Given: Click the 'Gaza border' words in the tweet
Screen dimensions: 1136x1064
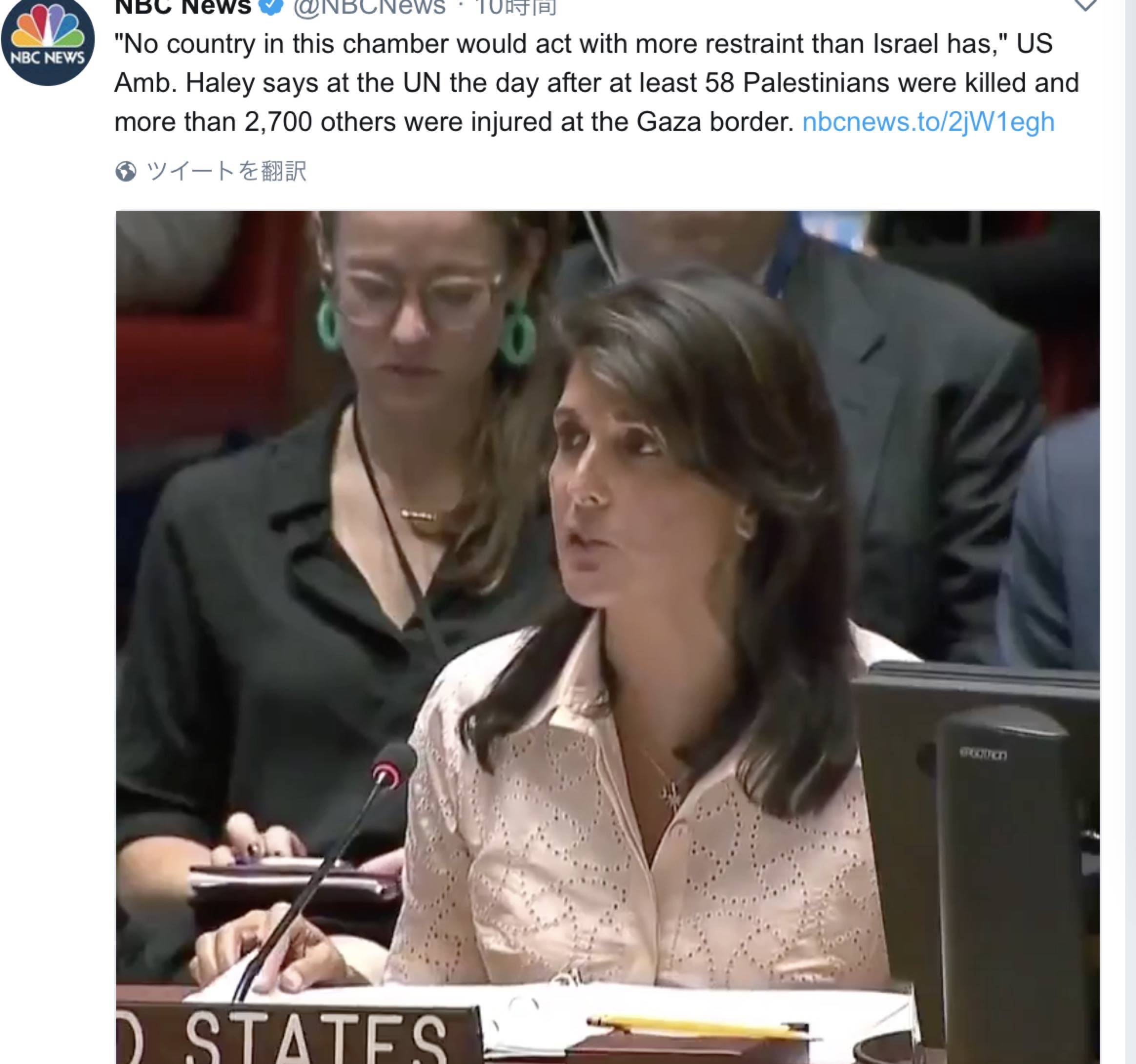Looking at the screenshot, I should click(x=715, y=122).
